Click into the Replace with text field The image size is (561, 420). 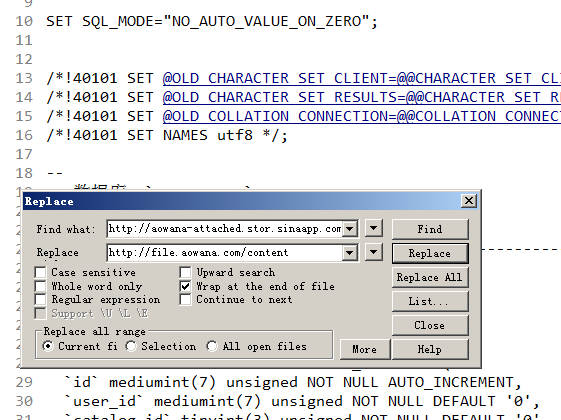(225, 253)
